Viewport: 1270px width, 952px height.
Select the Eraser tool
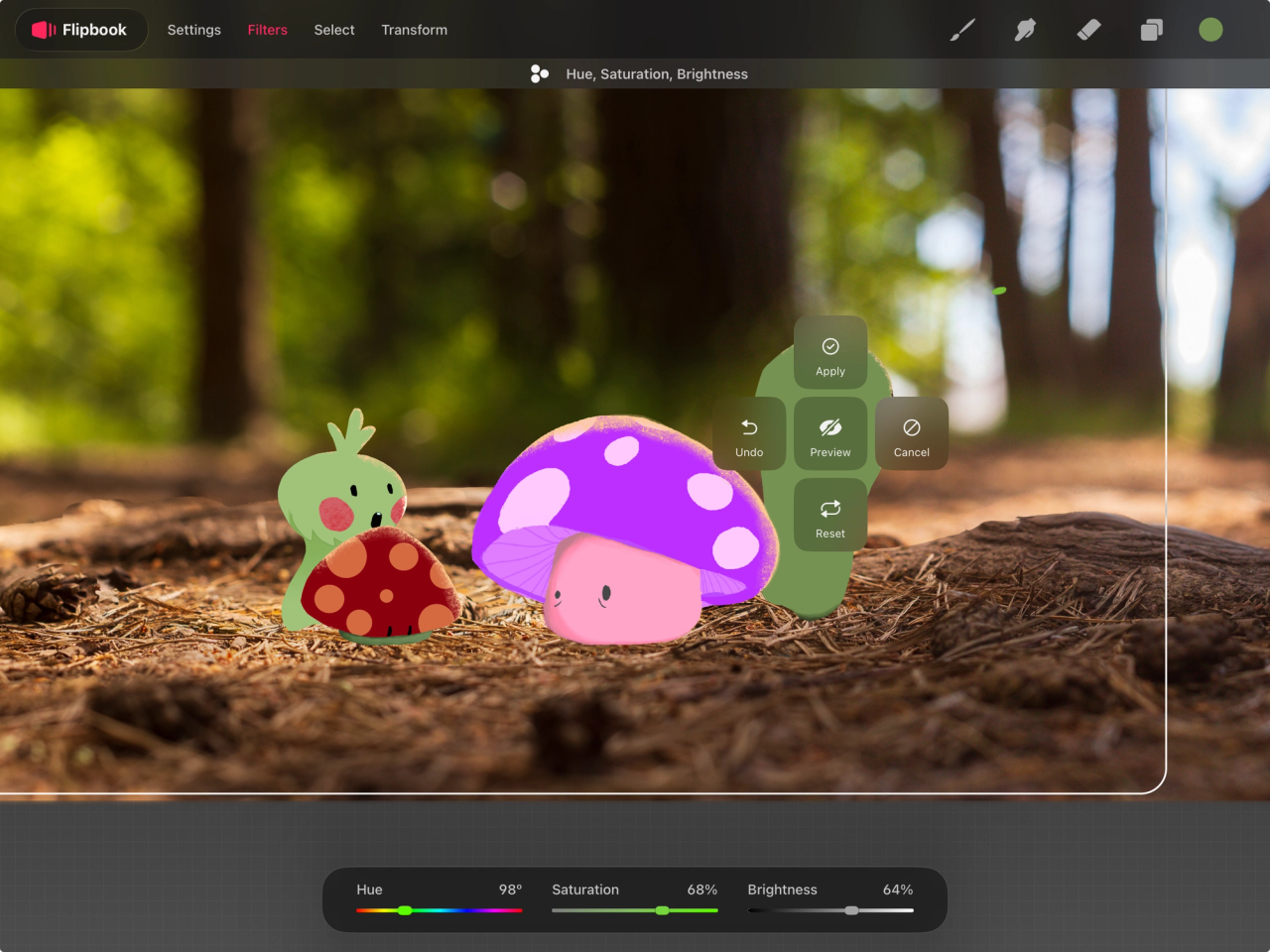click(1088, 30)
